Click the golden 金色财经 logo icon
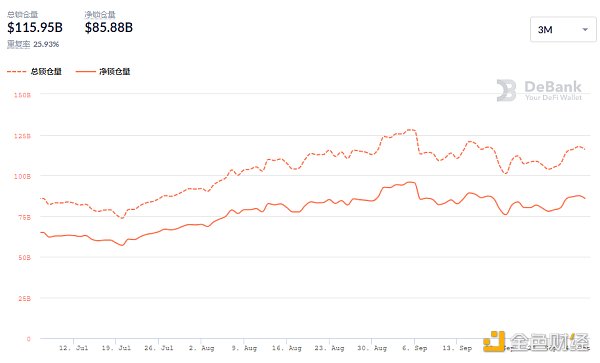 click(x=494, y=341)
